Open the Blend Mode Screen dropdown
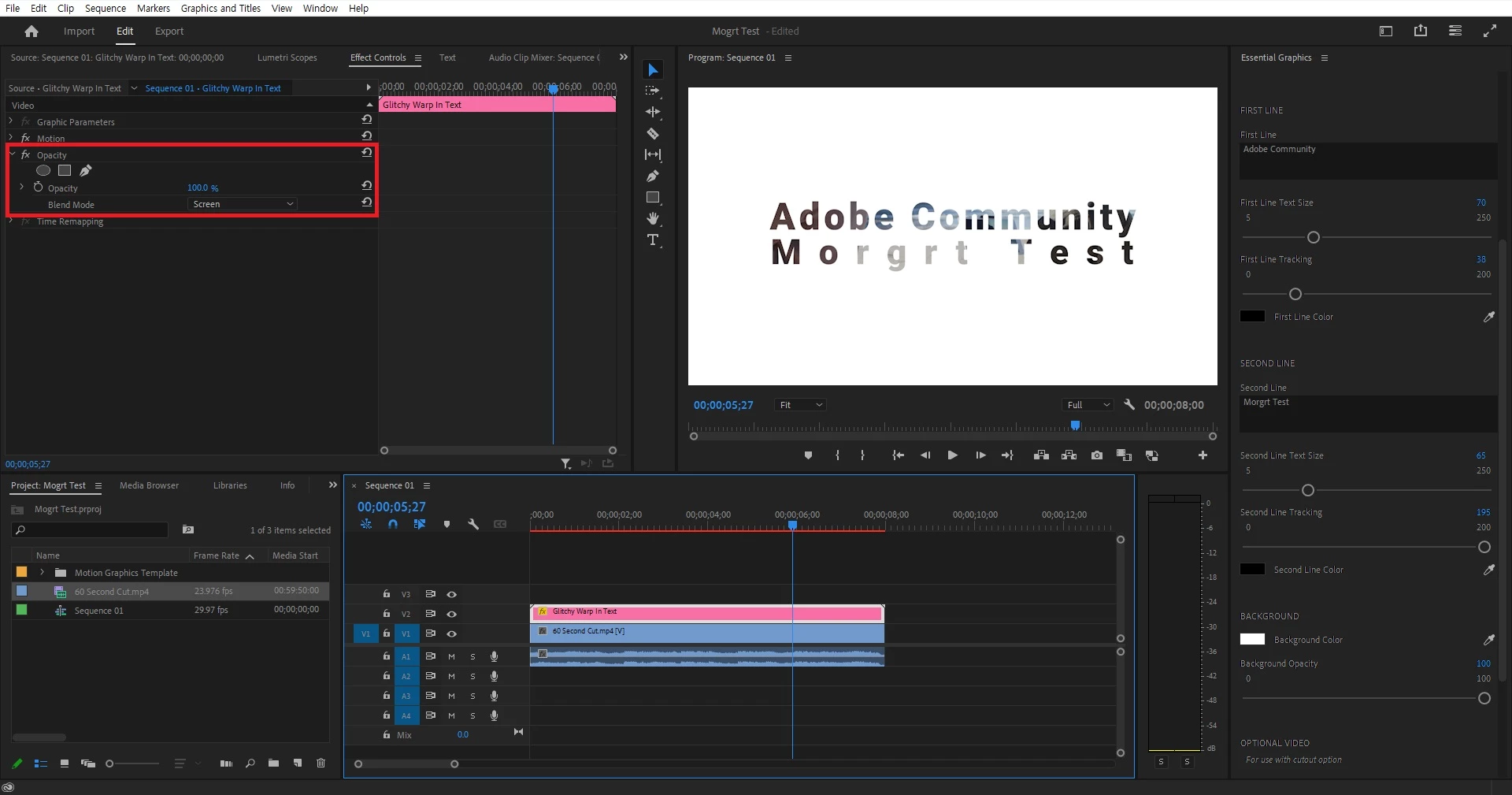The image size is (1512, 795). click(x=243, y=204)
